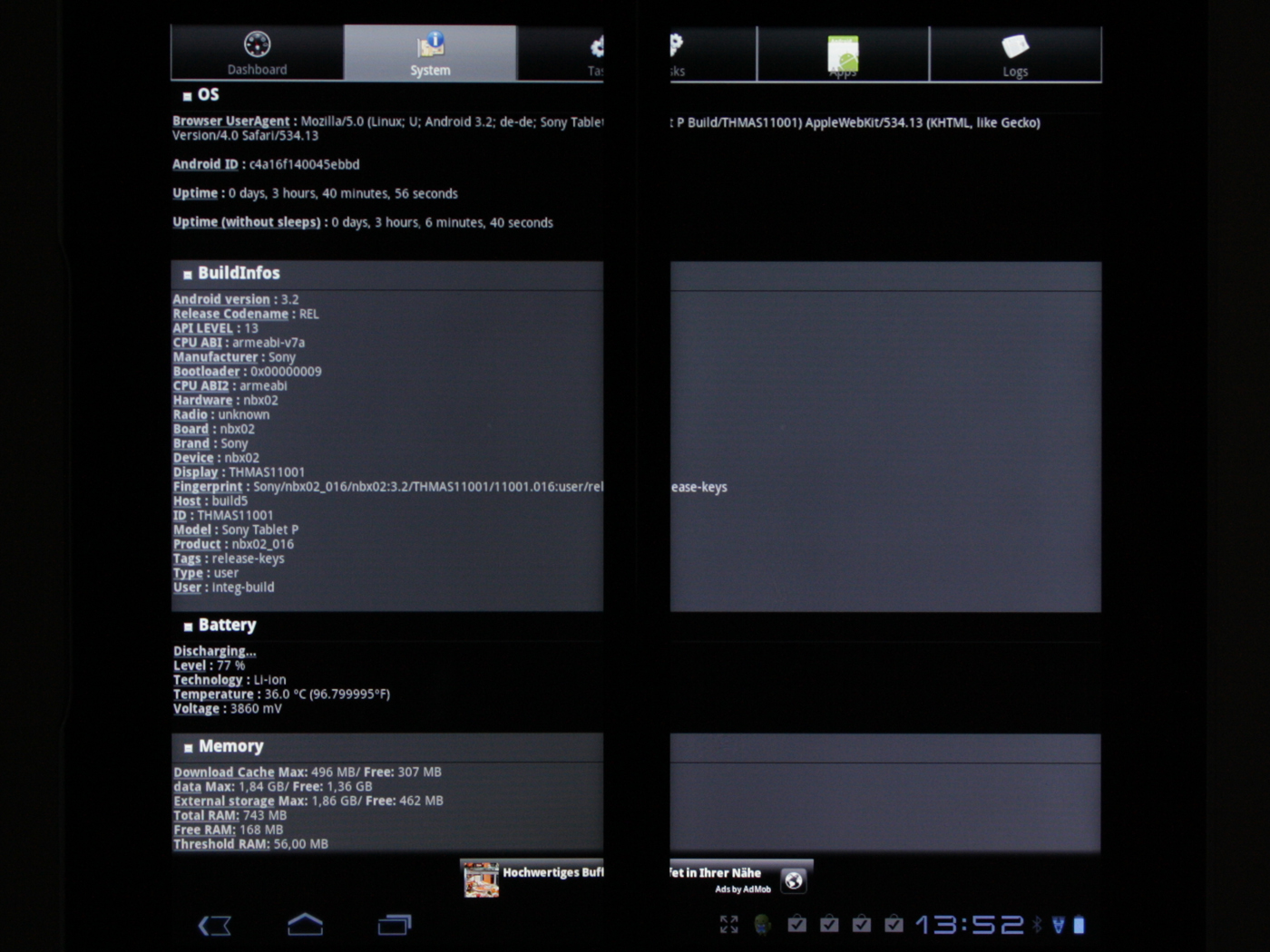
Task: Click the Browser UserAgent label
Action: (231, 121)
